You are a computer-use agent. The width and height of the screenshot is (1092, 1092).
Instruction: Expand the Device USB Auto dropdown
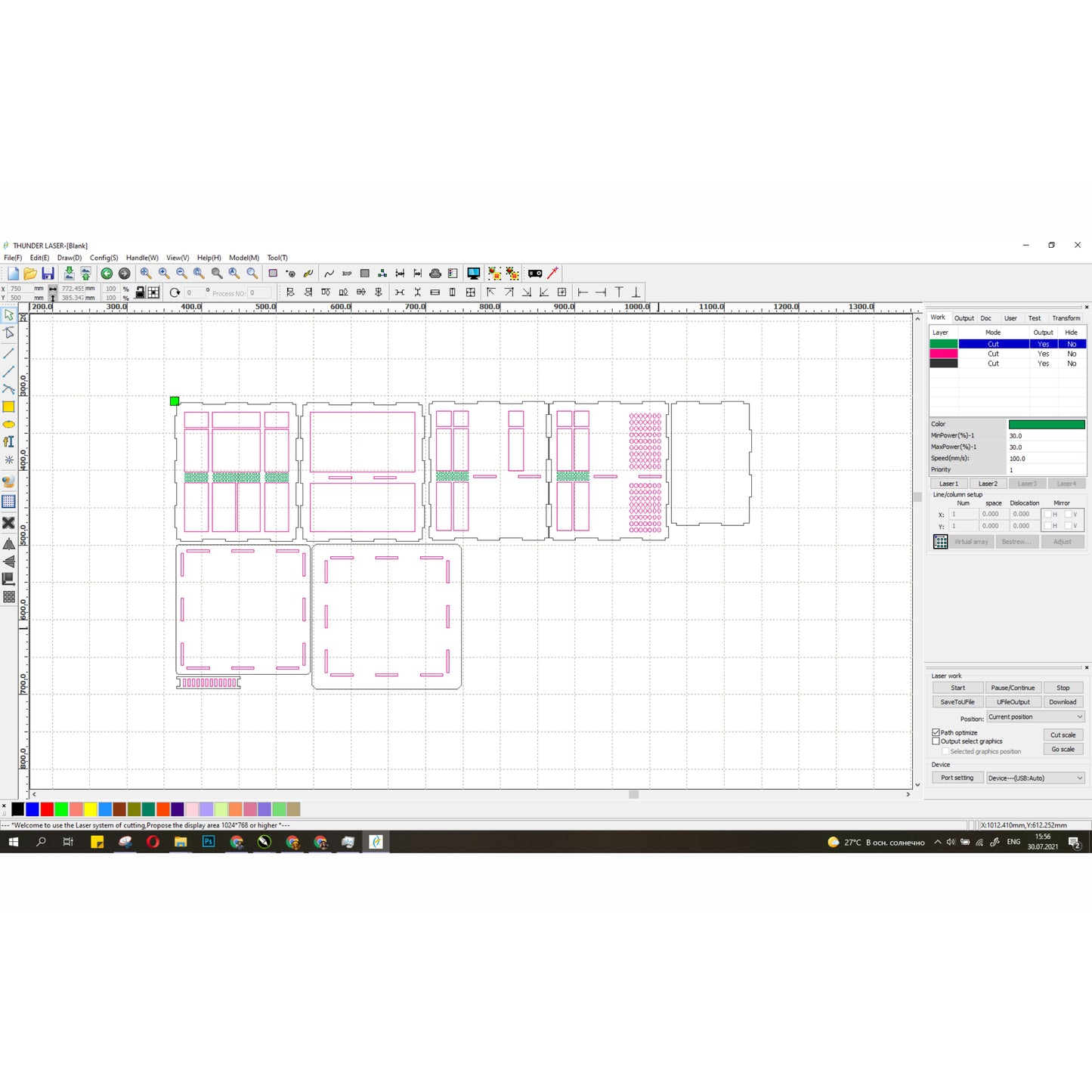(x=1035, y=778)
